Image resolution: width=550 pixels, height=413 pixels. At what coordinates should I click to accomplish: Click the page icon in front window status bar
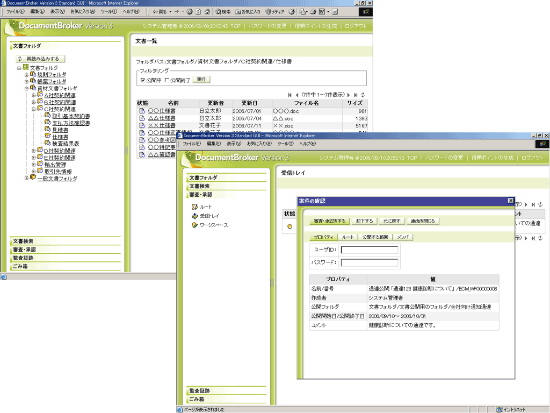coord(180,409)
